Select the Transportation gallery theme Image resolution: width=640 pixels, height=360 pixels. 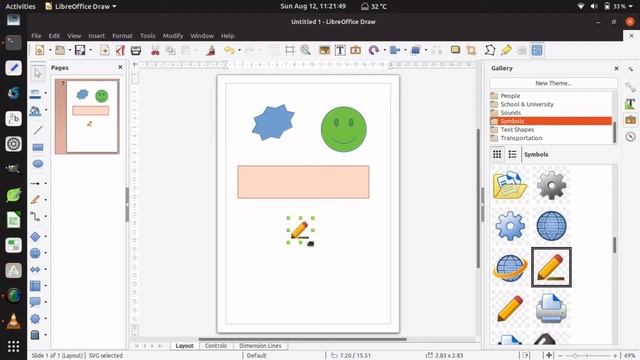click(551, 138)
